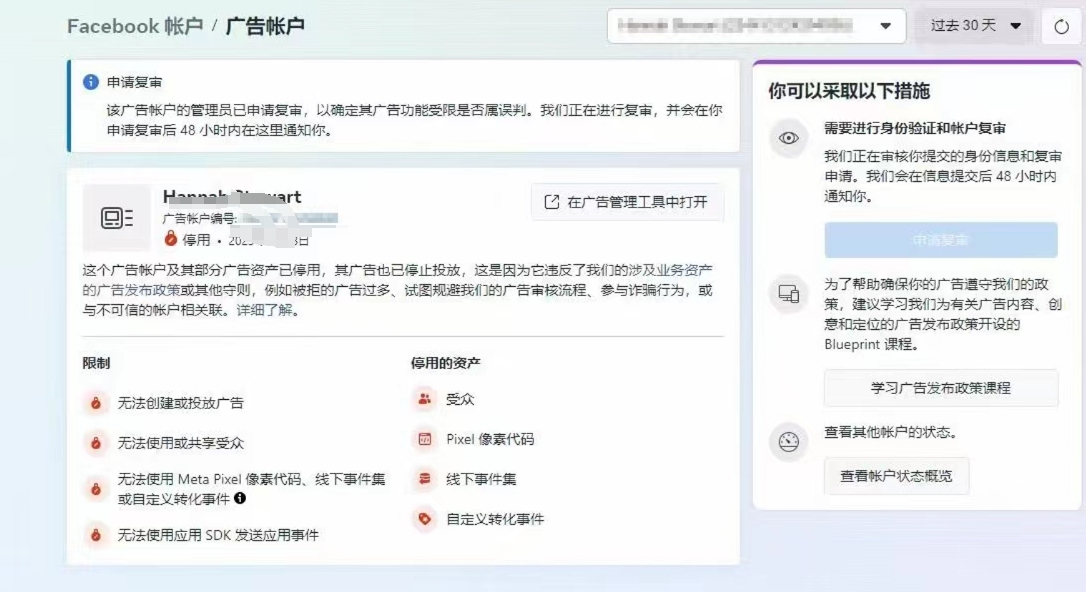
Task: Click the Pixel 像素代码 code icon
Action: click(x=425, y=439)
